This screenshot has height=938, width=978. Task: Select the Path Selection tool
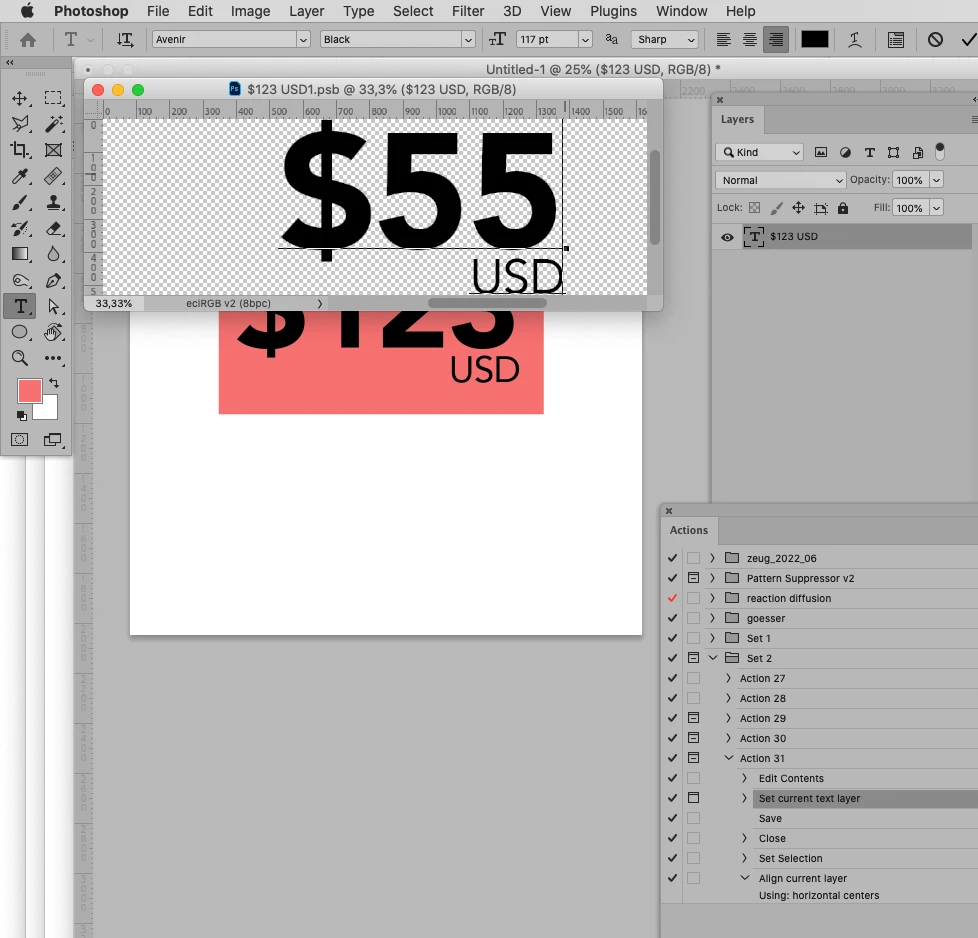click(54, 306)
